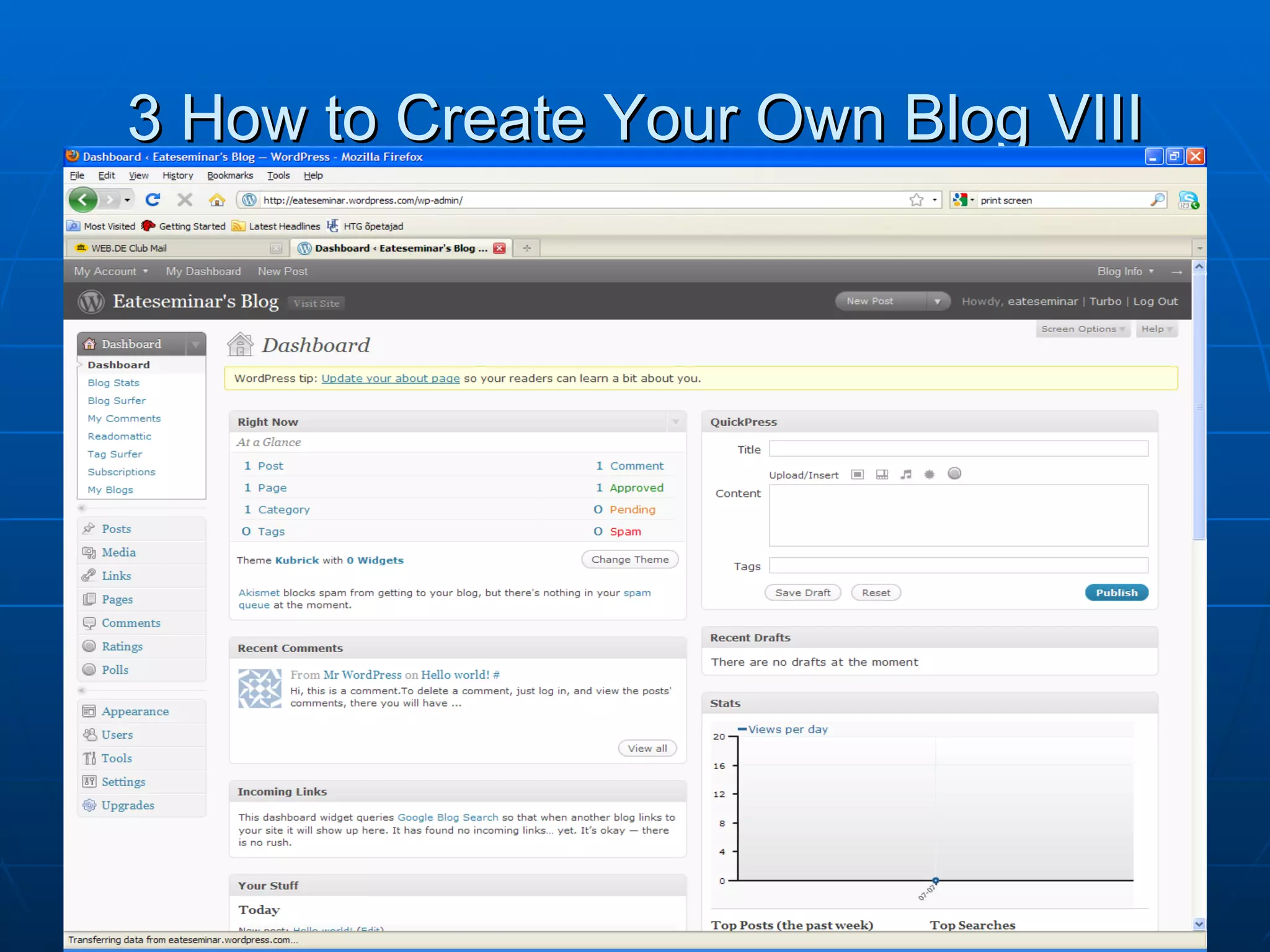The width and height of the screenshot is (1270, 952).
Task: Open the Tools section in sidebar
Action: click(x=141, y=759)
